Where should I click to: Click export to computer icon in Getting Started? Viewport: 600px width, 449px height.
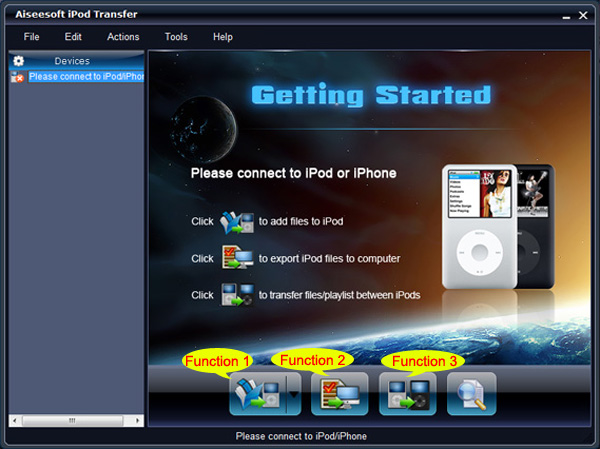pos(237,257)
